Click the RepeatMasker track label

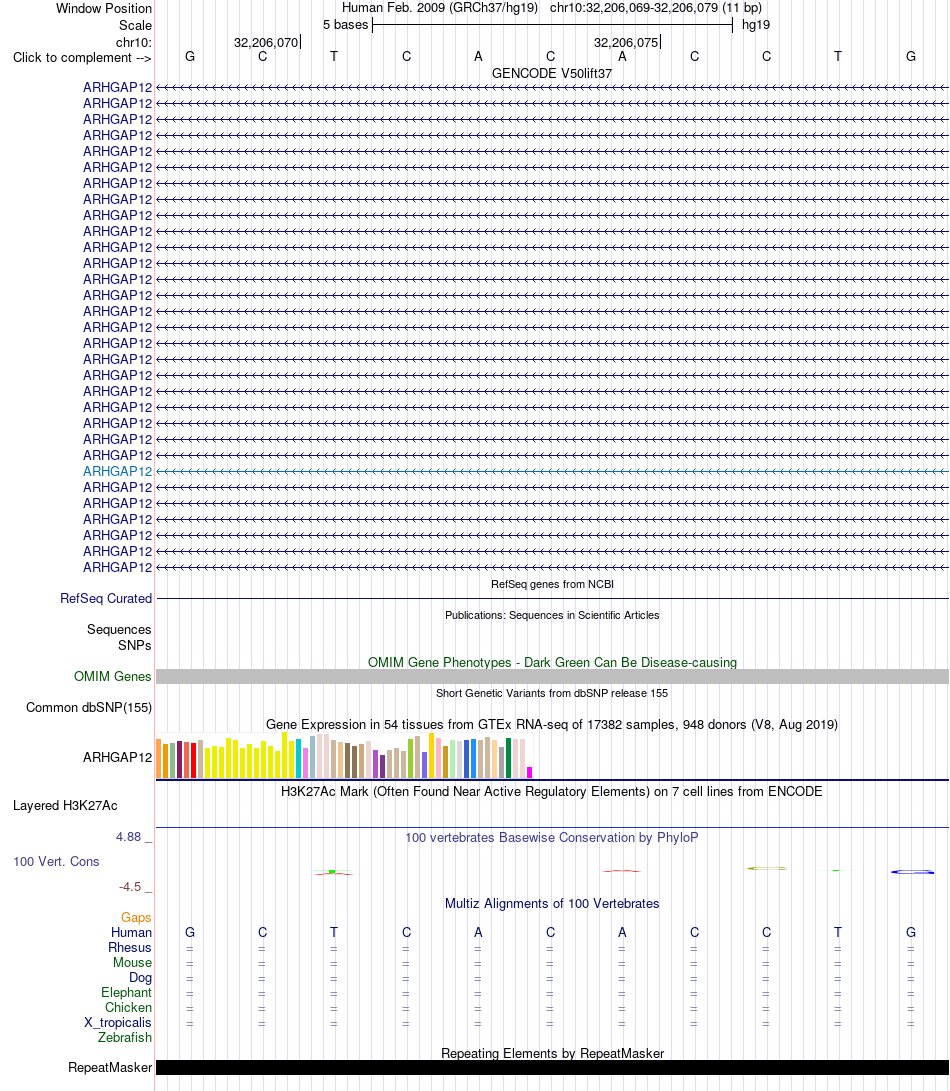[110, 1067]
